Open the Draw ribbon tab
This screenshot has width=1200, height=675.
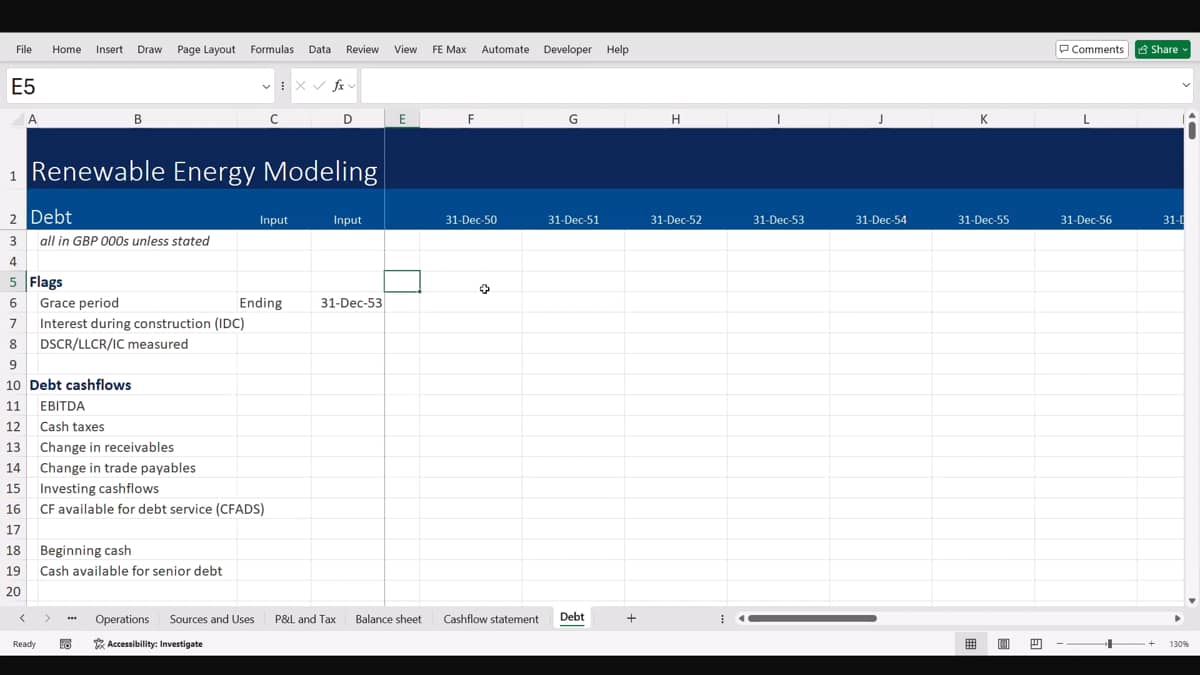(150, 49)
